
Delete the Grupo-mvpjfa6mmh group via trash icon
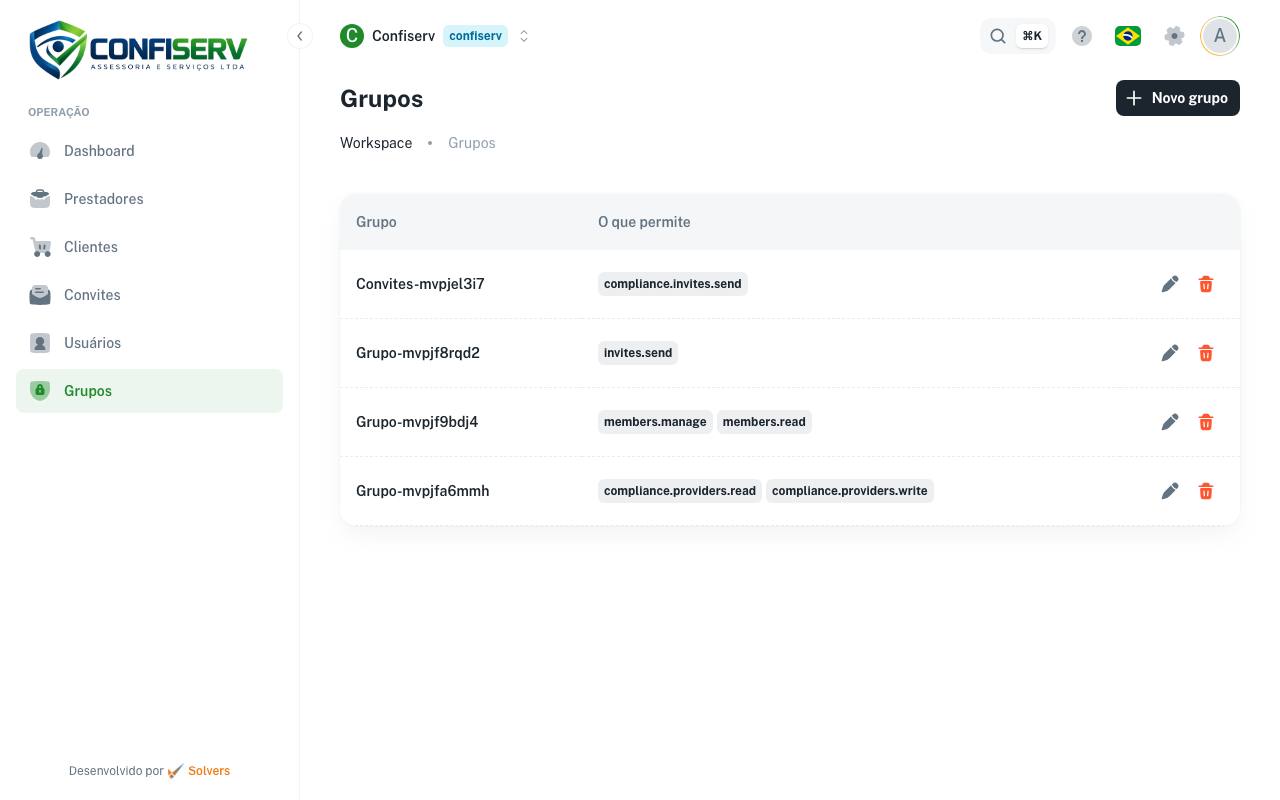tap(1206, 491)
